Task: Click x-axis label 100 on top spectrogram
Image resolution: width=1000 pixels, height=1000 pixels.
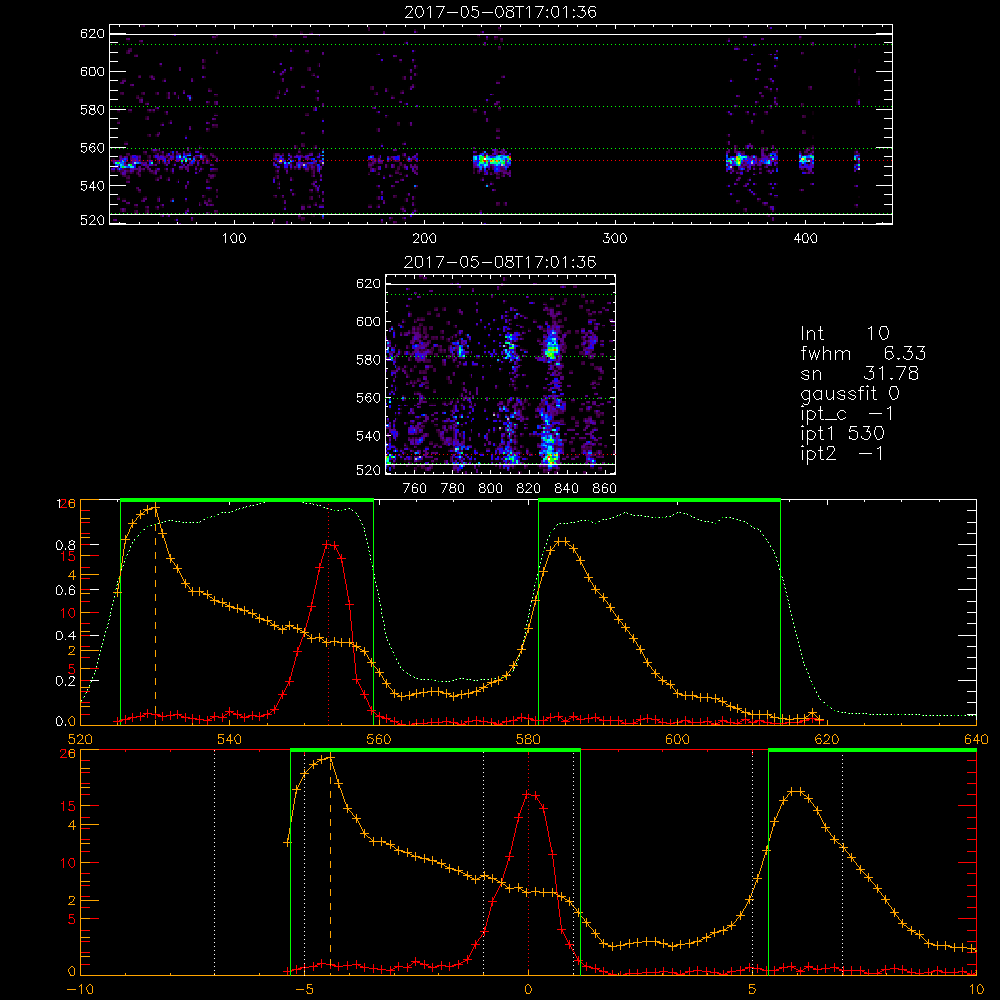Action: [x=234, y=239]
